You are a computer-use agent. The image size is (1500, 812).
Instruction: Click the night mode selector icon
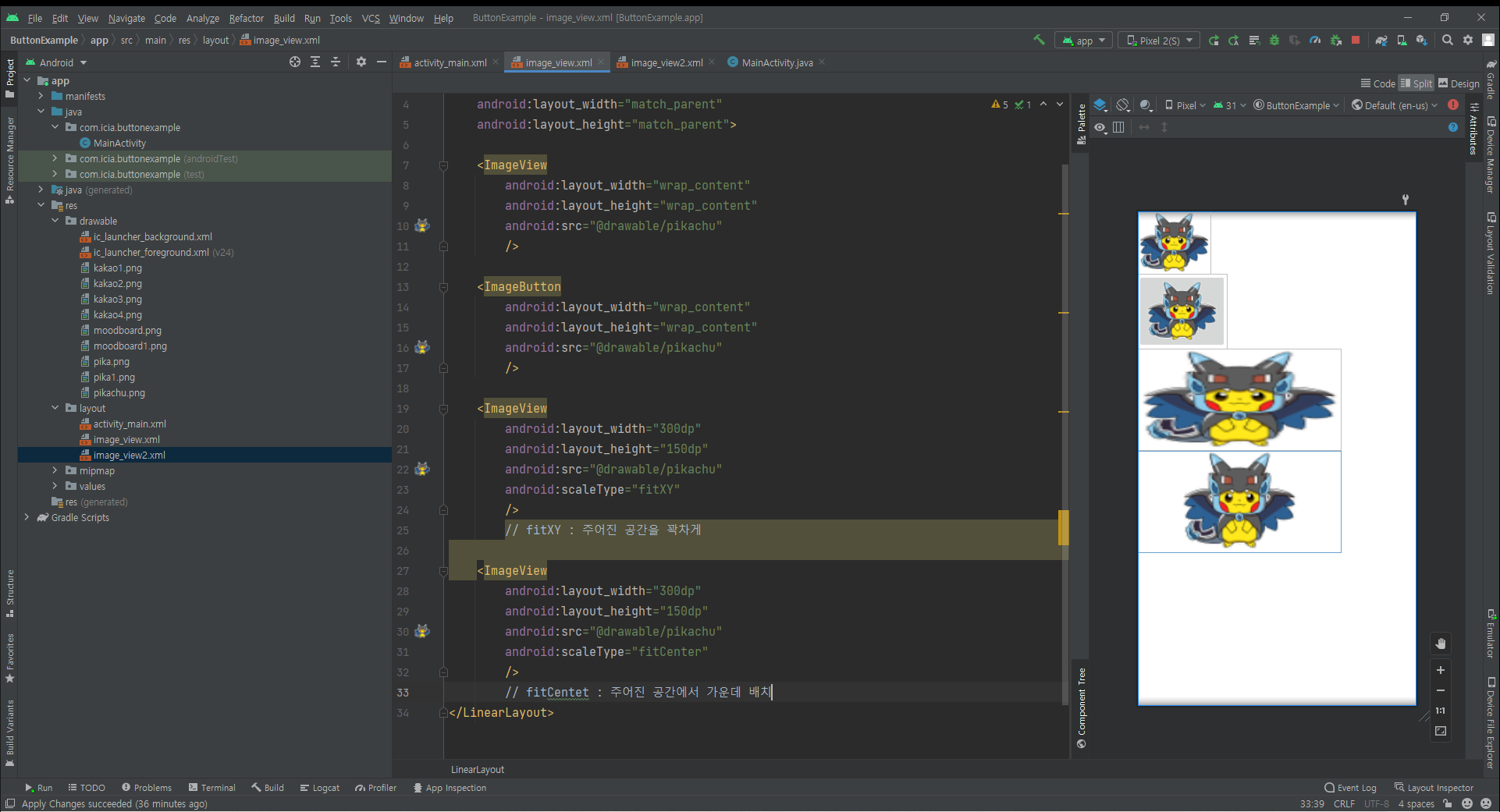coord(1146,105)
